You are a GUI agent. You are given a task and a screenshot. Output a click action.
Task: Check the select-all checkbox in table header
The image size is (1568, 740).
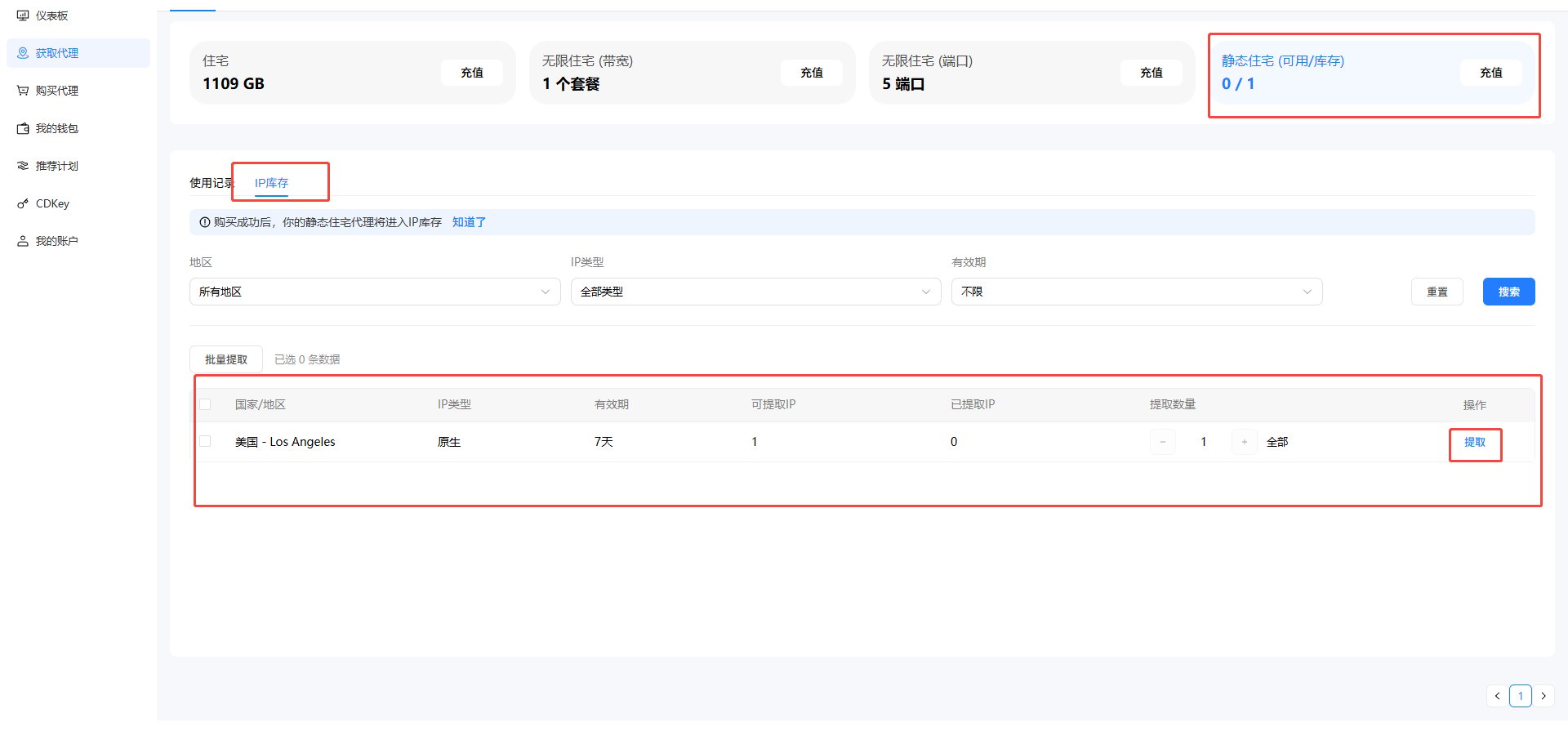point(205,404)
